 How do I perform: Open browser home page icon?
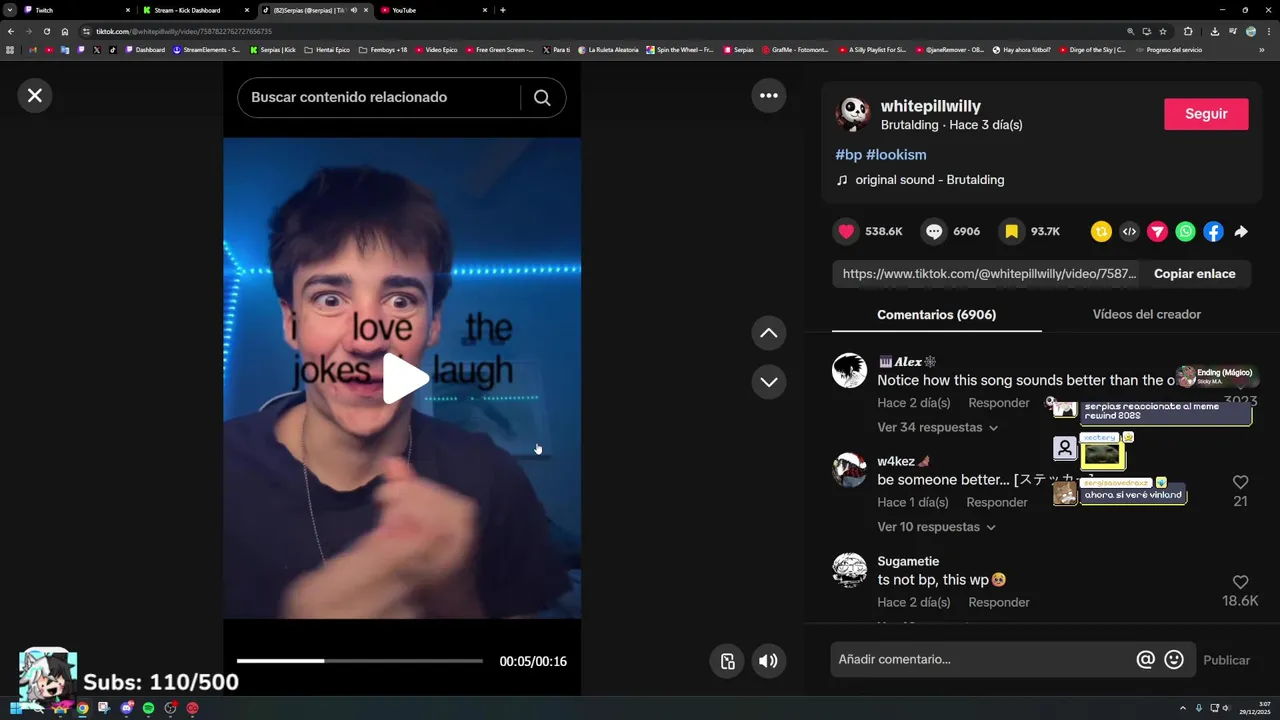(x=65, y=31)
